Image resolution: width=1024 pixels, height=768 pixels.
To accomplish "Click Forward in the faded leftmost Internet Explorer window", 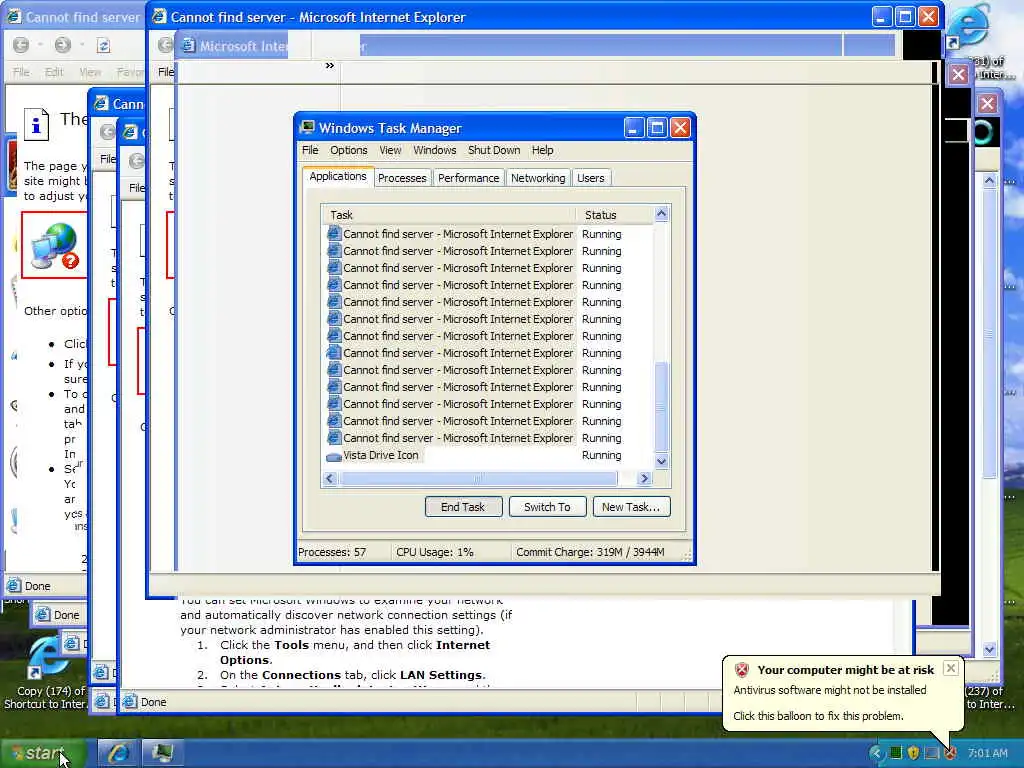I will click(63, 45).
